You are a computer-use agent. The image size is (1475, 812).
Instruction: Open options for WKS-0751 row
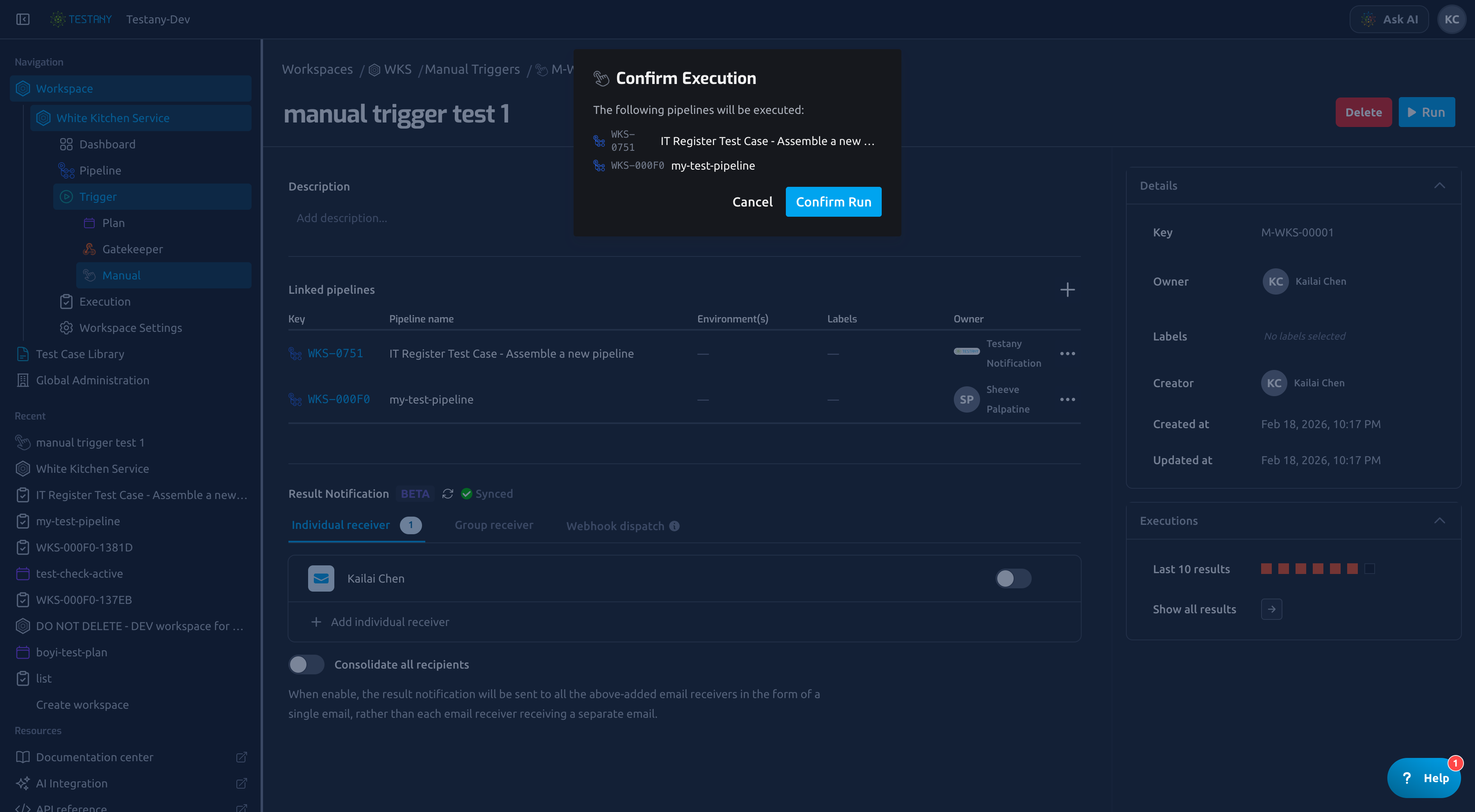(x=1067, y=354)
